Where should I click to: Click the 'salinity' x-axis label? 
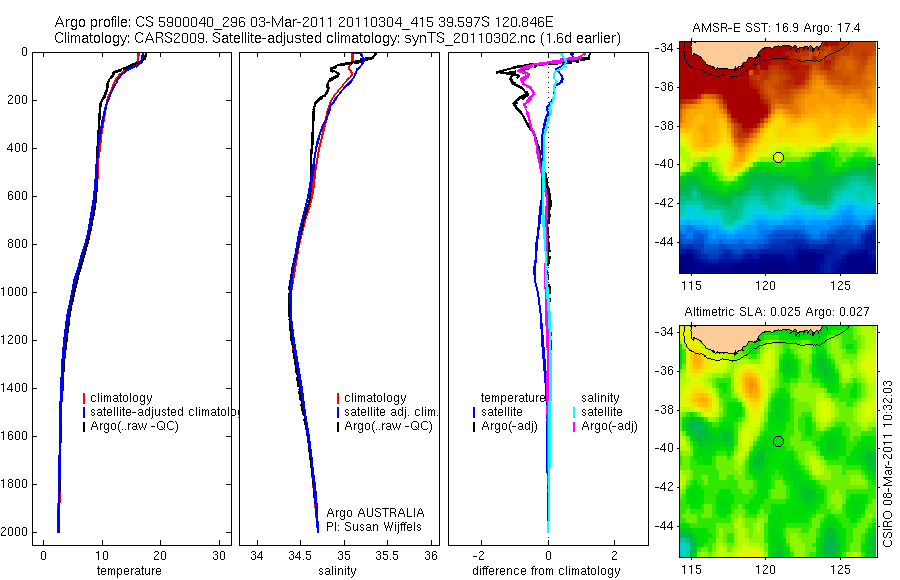[338, 571]
